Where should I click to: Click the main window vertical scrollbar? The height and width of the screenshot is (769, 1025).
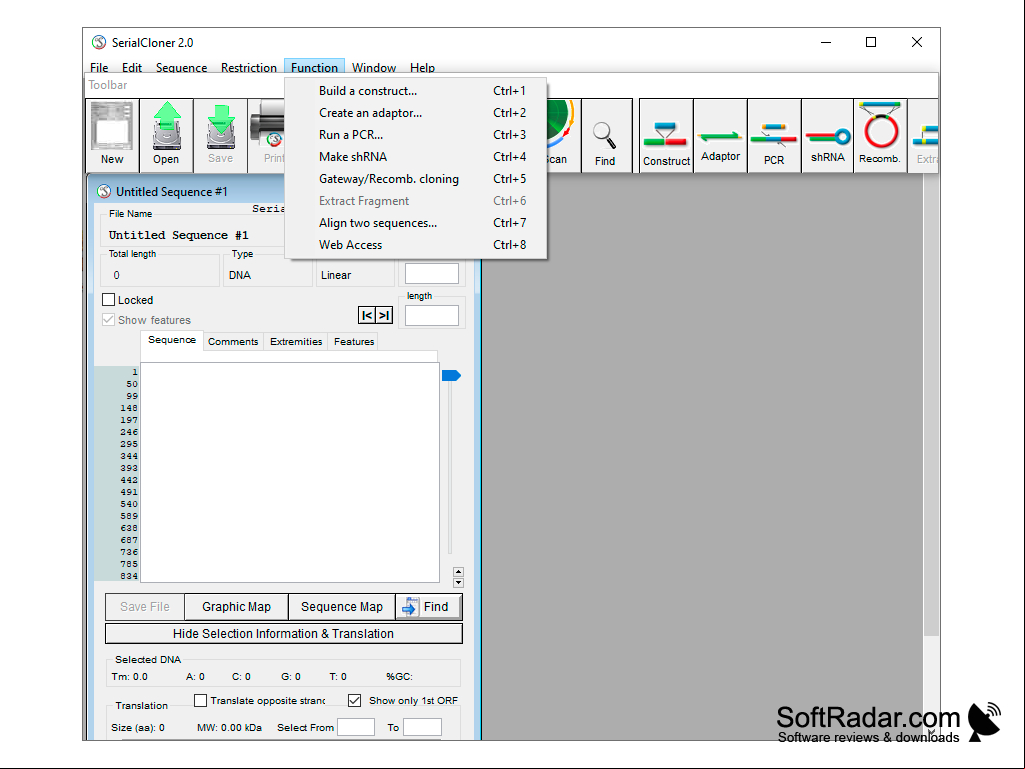[931, 405]
